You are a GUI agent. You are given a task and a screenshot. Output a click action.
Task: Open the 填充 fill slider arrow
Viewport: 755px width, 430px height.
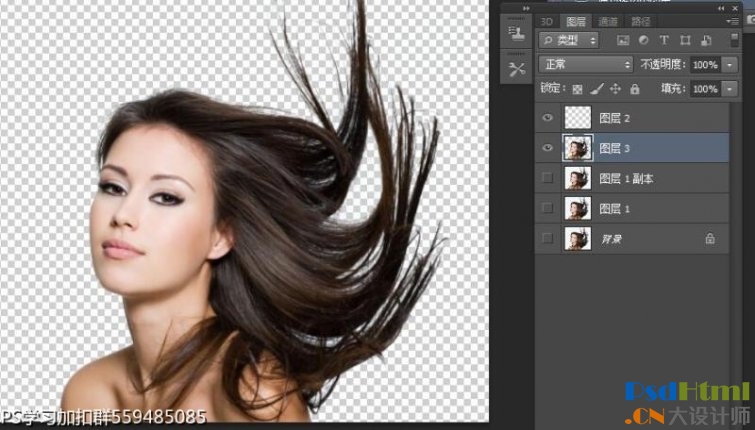coord(730,89)
